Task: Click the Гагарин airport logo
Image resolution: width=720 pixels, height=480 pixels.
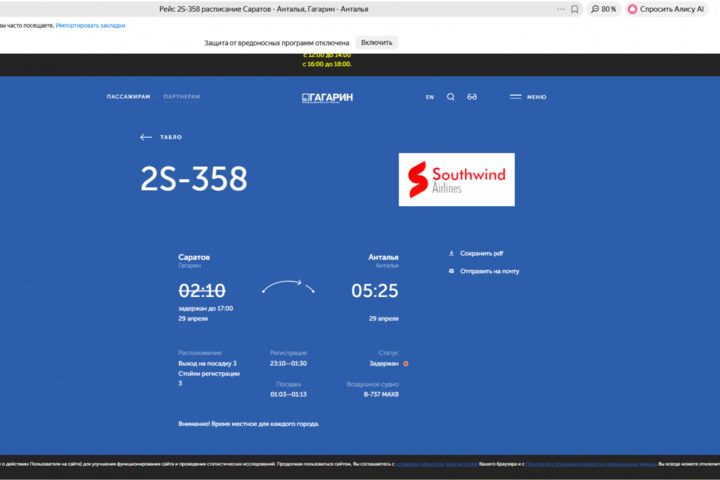Action: (327, 97)
